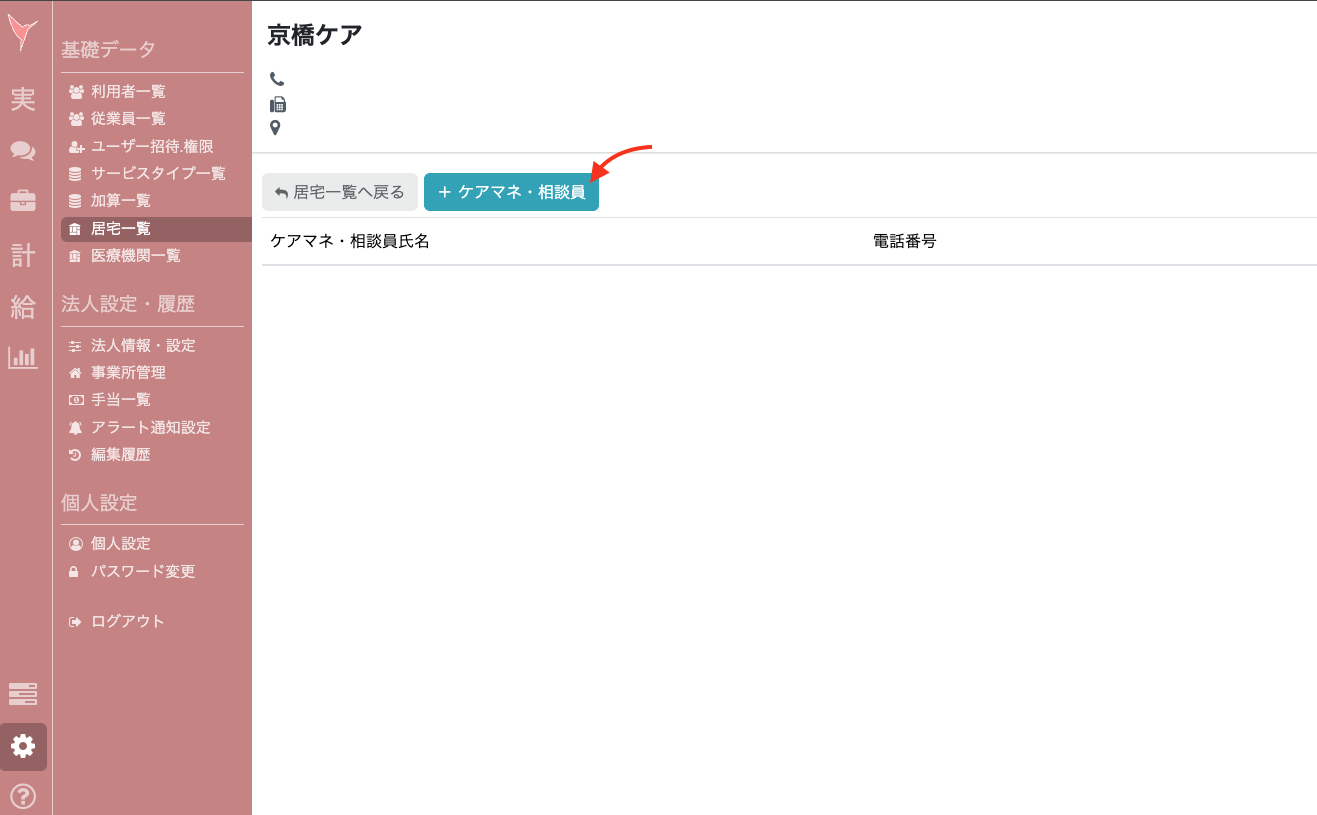The height and width of the screenshot is (815, 1317).
Task: Click the stacked list icon above the gear
Action: [22, 694]
